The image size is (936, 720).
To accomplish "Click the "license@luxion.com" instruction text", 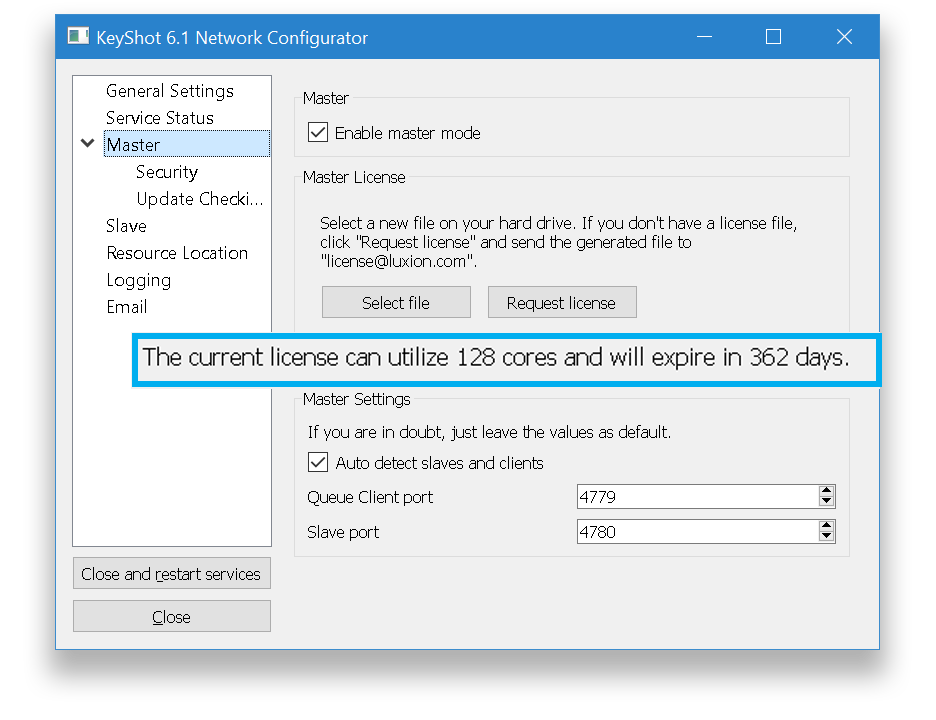I will pos(398,261).
